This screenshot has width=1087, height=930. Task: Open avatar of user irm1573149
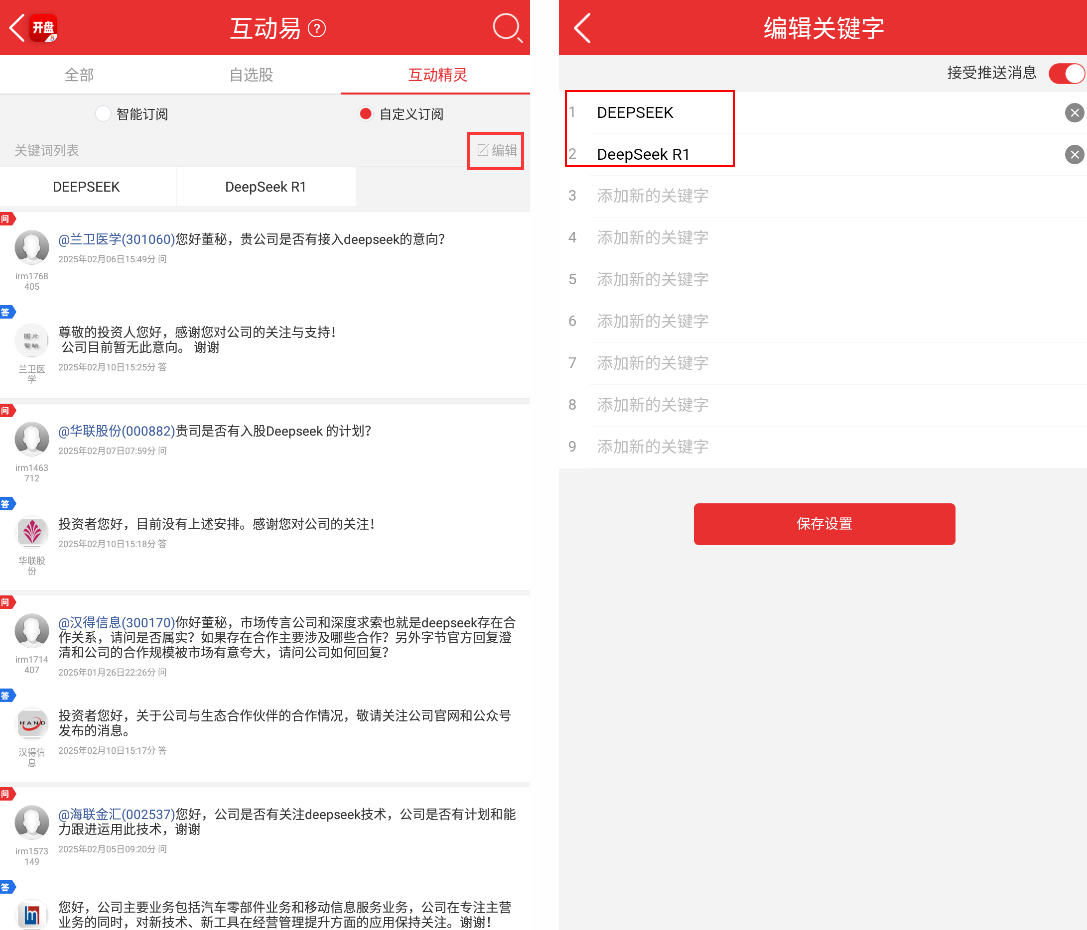pyautogui.click(x=32, y=822)
